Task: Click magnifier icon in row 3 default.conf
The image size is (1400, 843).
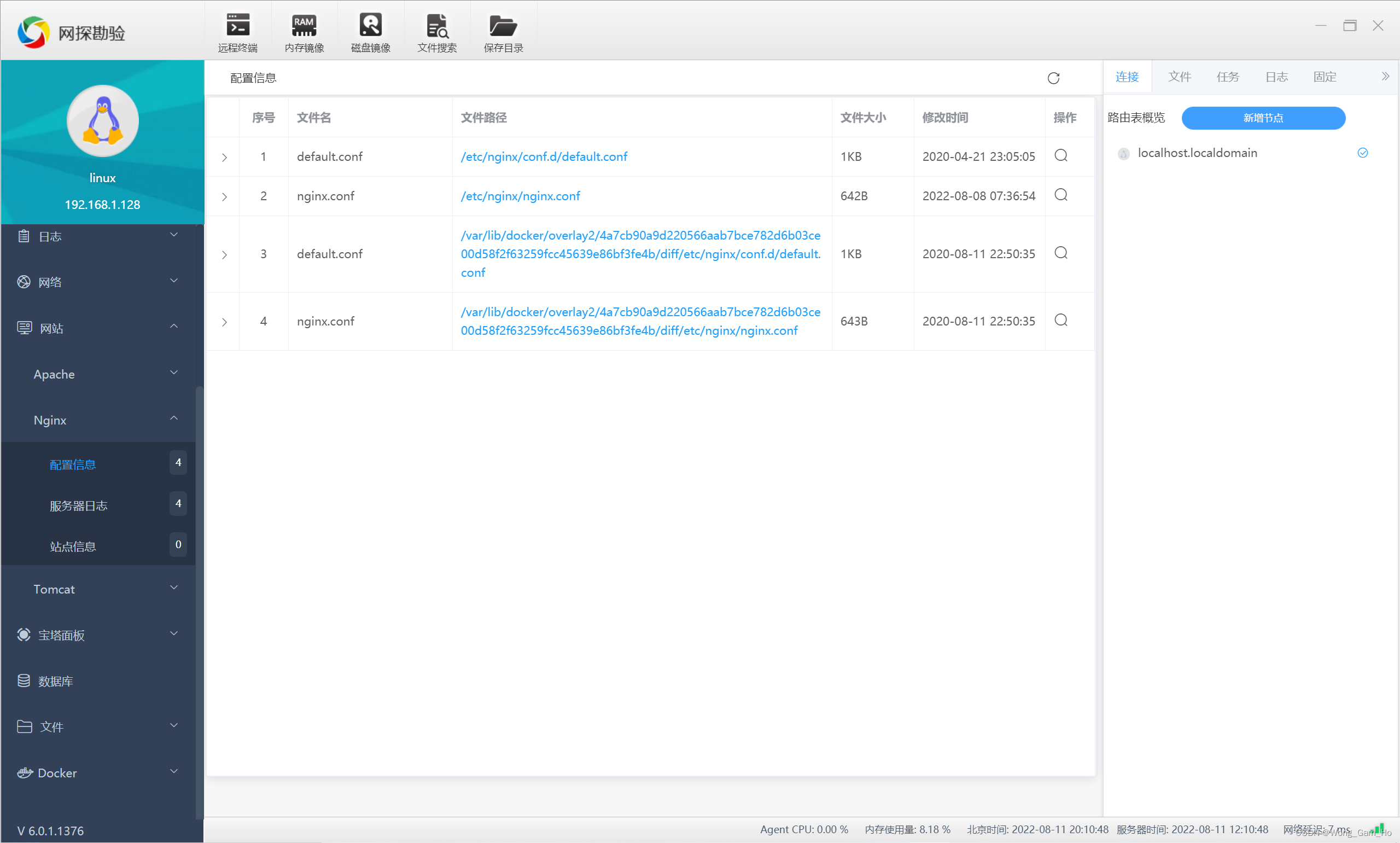Action: (1061, 253)
